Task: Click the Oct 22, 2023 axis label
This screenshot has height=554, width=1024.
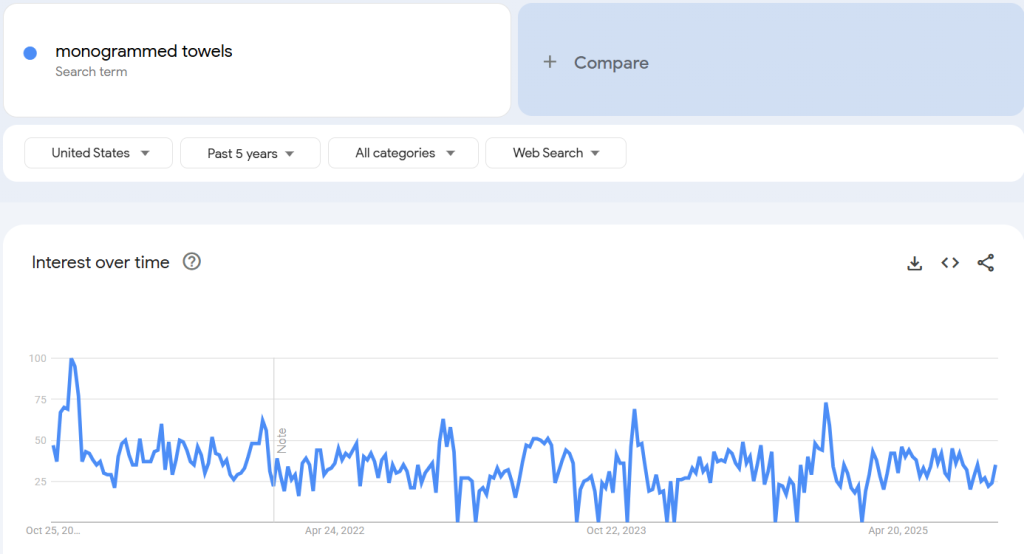Action: [617, 531]
